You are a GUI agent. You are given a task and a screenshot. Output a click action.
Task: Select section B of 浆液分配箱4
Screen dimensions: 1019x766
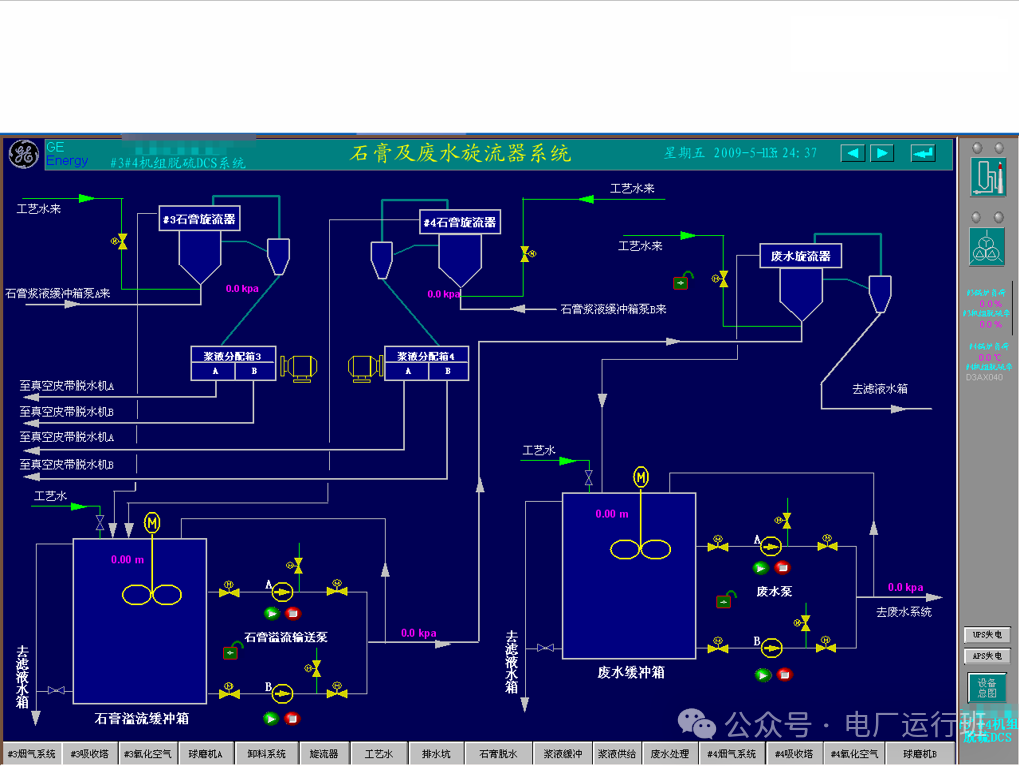pyautogui.click(x=448, y=371)
